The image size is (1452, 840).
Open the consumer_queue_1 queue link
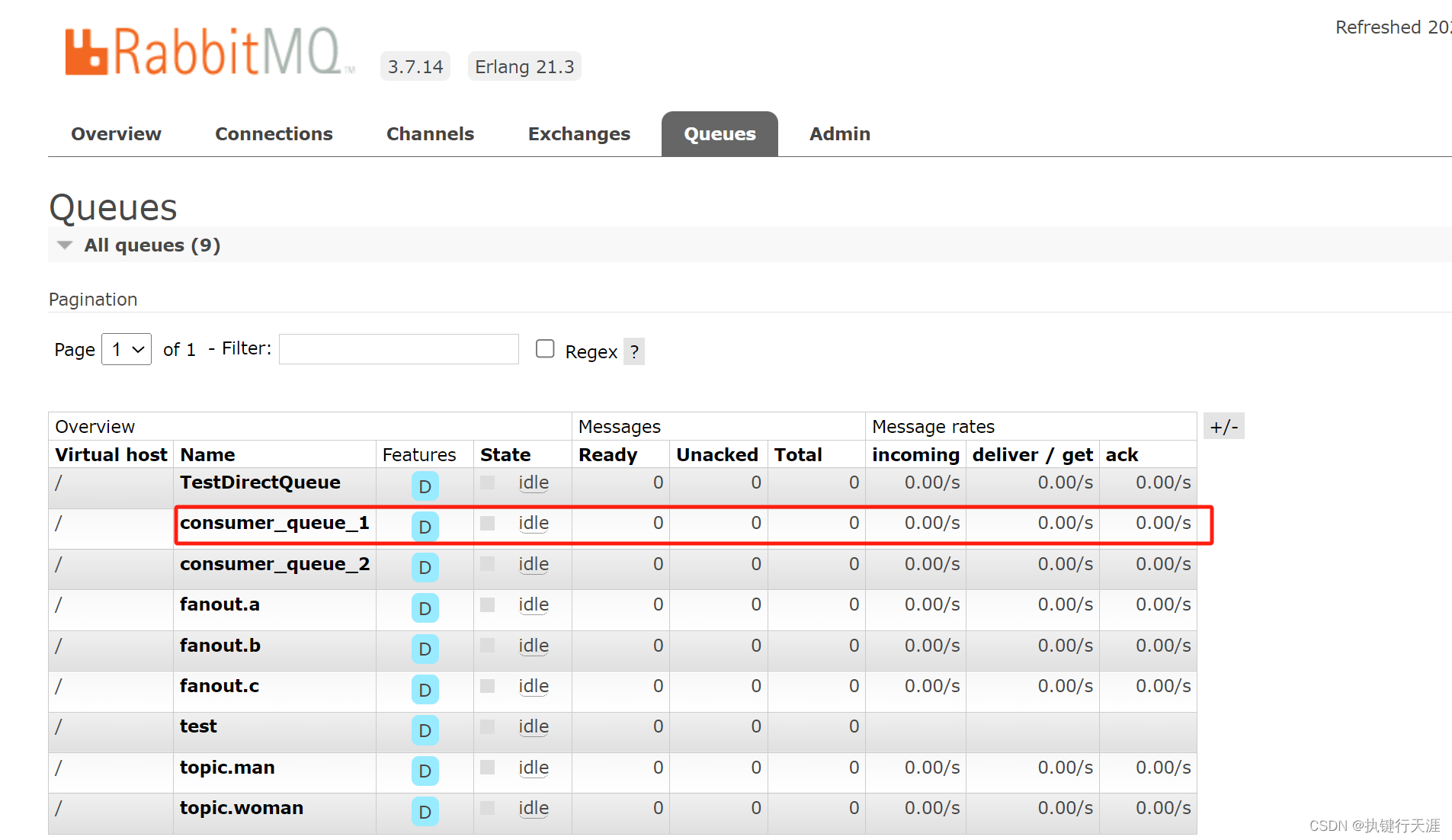tap(274, 523)
